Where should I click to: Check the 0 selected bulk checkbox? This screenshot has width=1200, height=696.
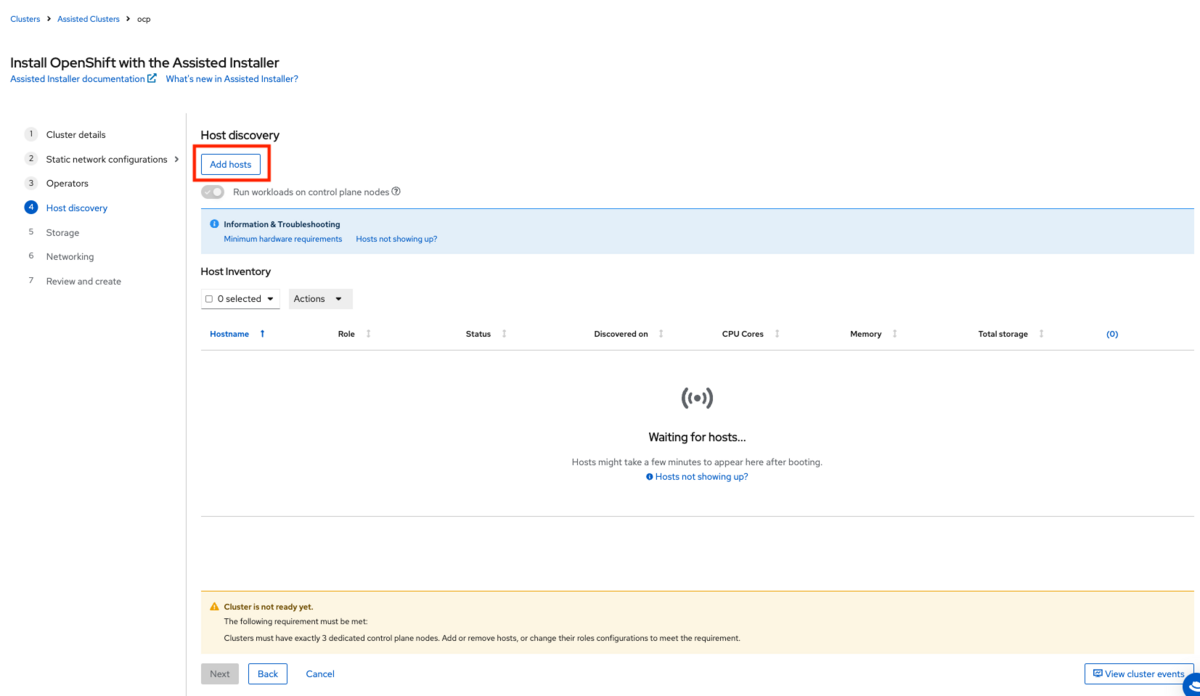tap(209, 299)
